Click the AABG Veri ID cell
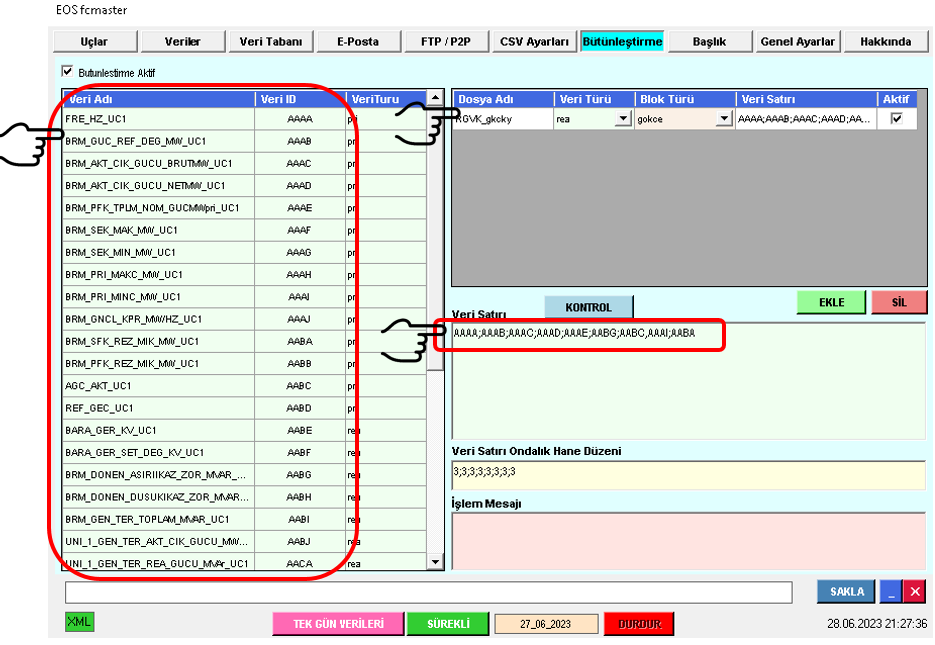 coord(299,475)
